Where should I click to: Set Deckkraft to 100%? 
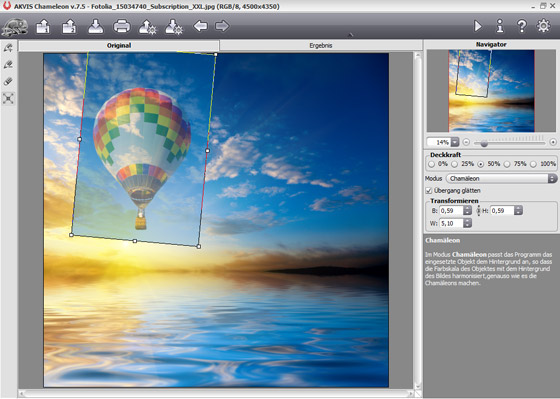tap(533, 164)
